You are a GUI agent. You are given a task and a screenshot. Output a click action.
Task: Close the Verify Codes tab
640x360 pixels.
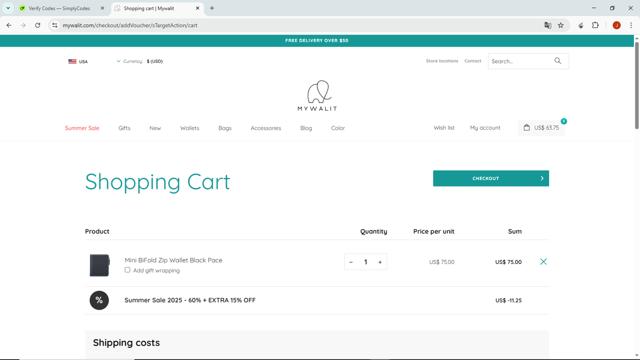click(102, 8)
